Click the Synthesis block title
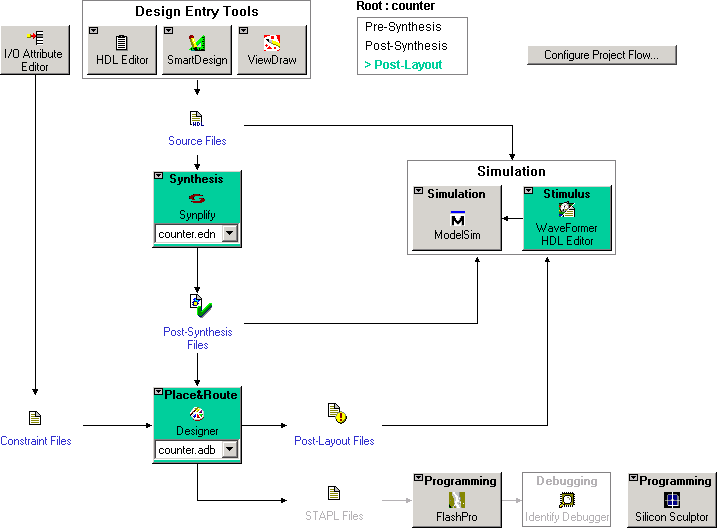Viewport: 717px width, 528px height. point(196,179)
